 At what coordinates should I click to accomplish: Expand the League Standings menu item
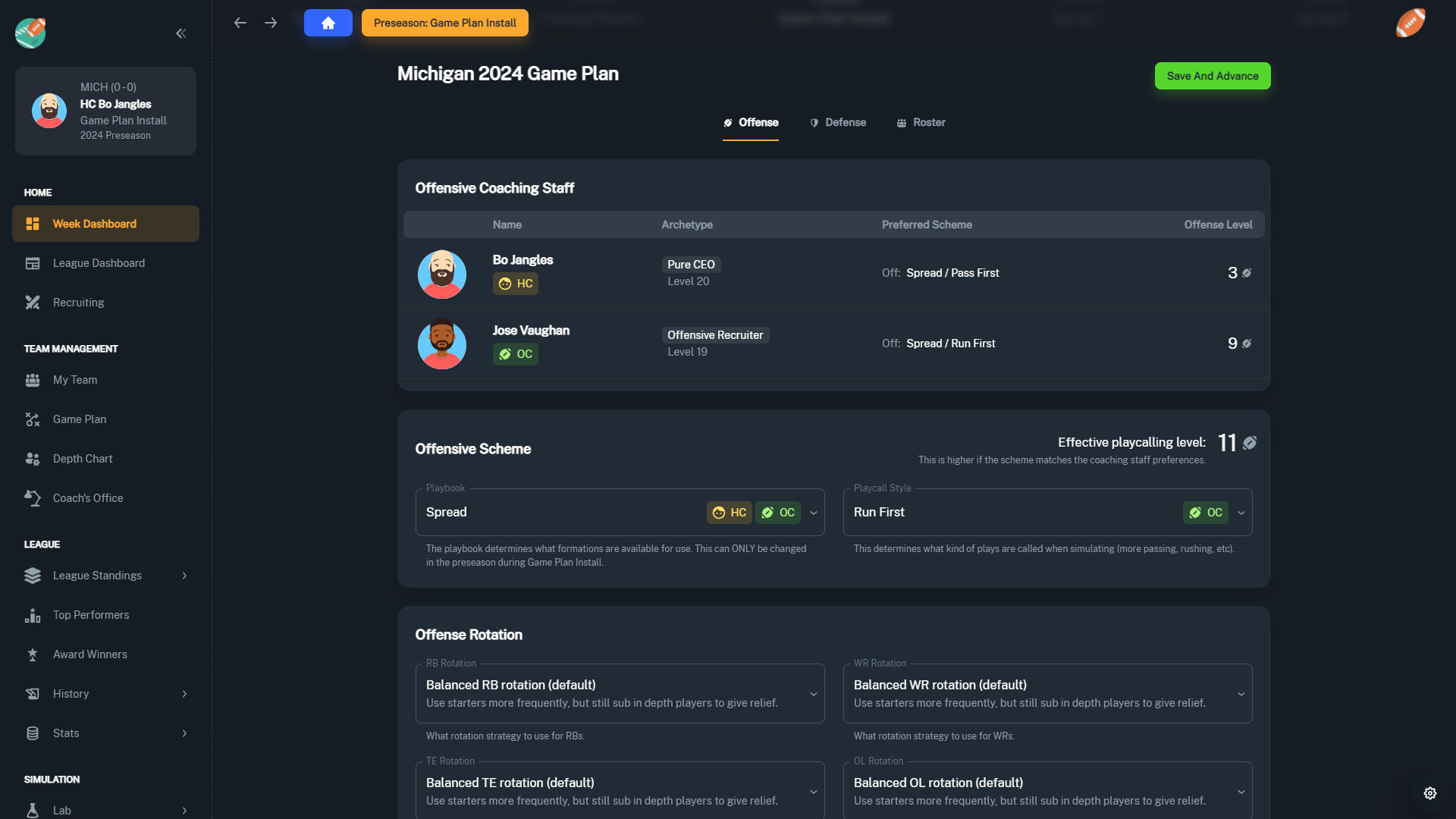click(185, 576)
